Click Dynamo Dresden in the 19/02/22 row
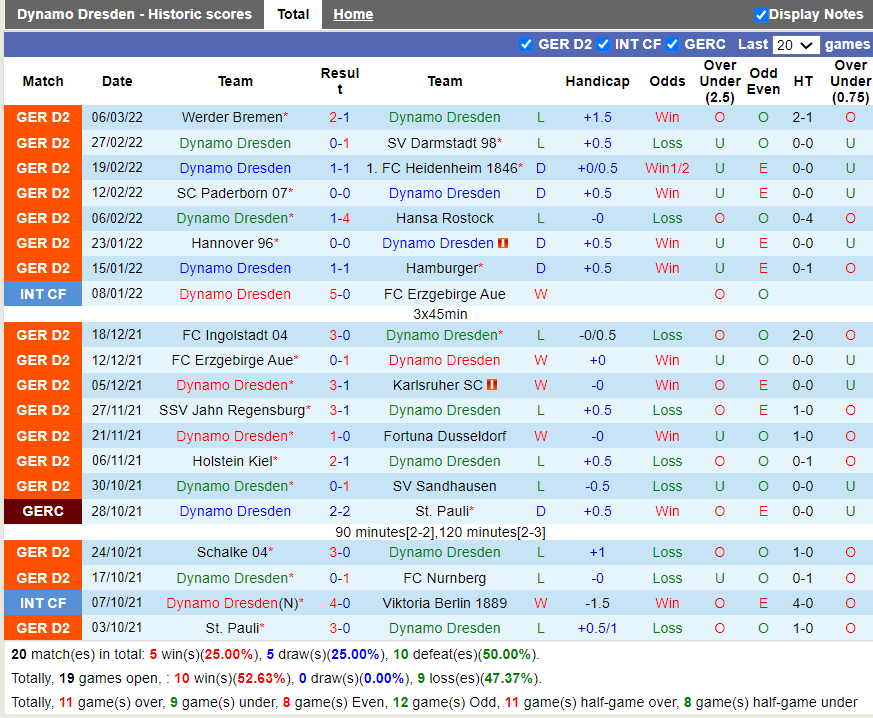873x718 pixels. click(x=235, y=168)
